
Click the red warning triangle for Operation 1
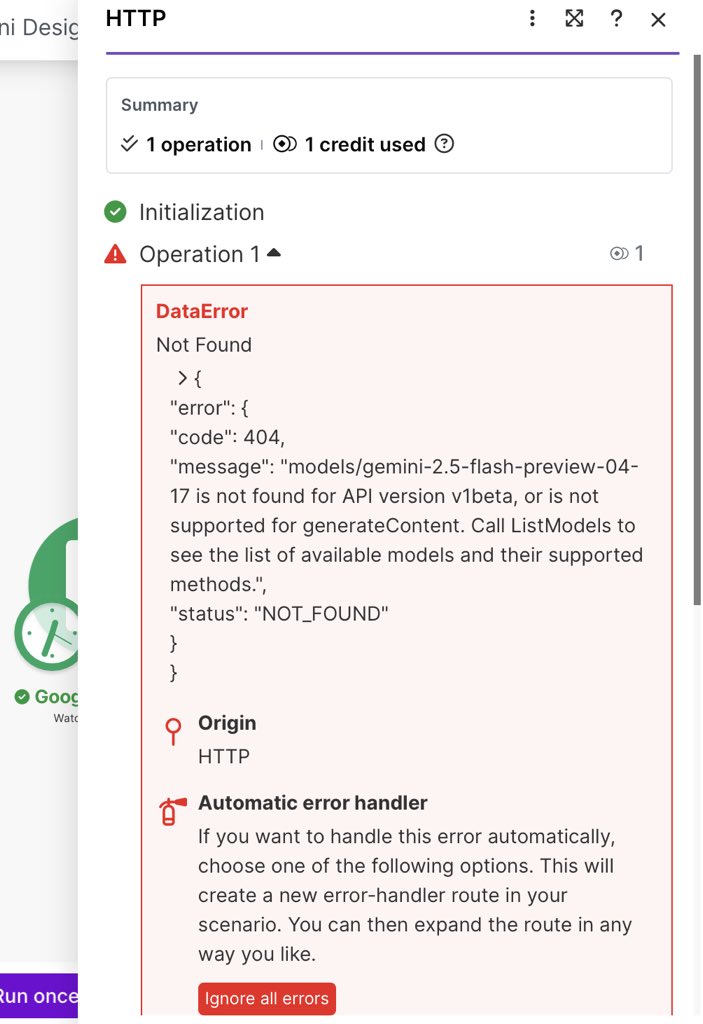[x=116, y=253]
